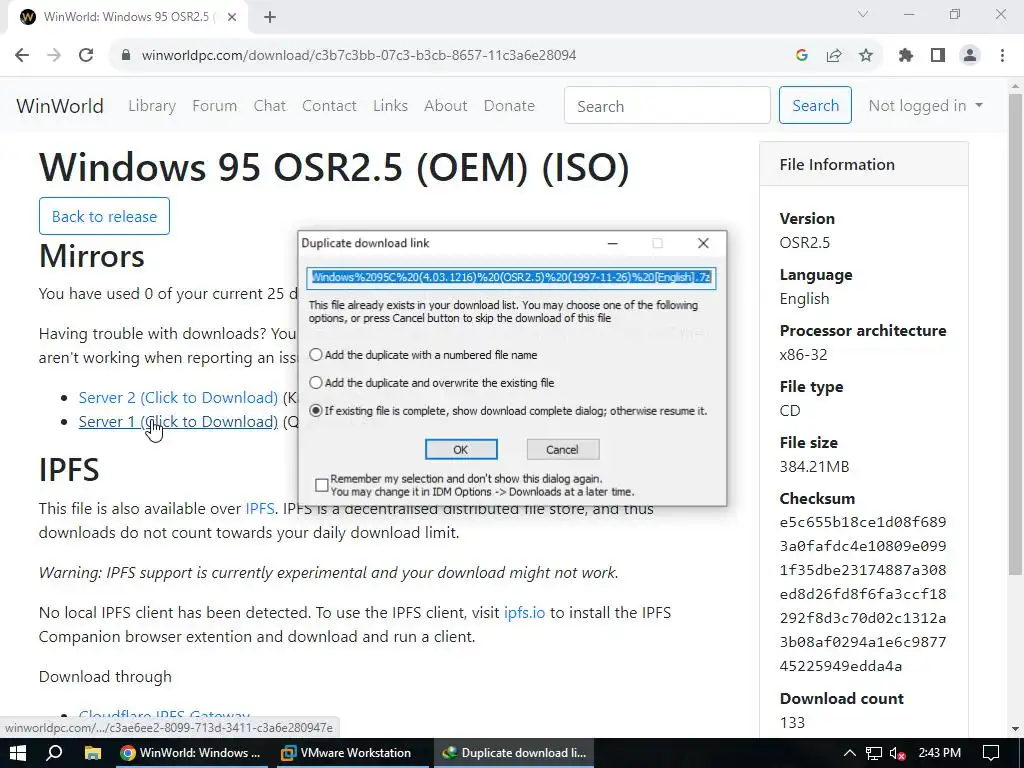The height and width of the screenshot is (768, 1024).
Task: Click the file name field in dialog
Action: click(x=511, y=278)
